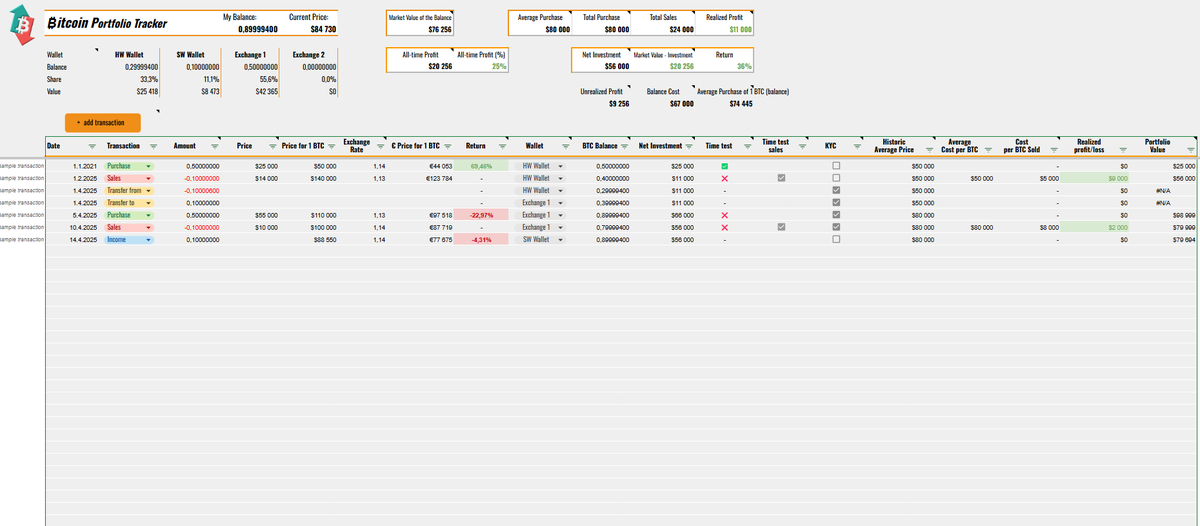The width and height of the screenshot is (1200, 526).
Task: Click the Unrealized Profit value $9 256
Action: [619, 103]
